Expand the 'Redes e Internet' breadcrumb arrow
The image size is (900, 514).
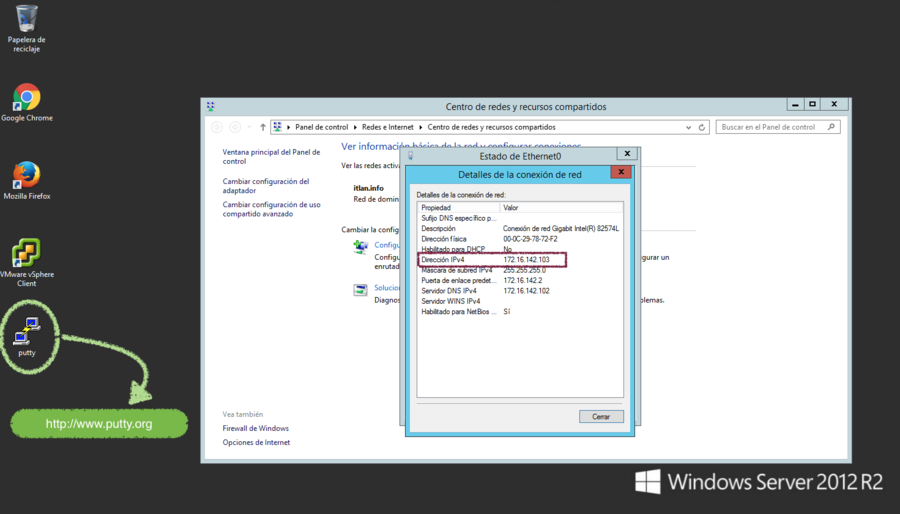(421, 128)
